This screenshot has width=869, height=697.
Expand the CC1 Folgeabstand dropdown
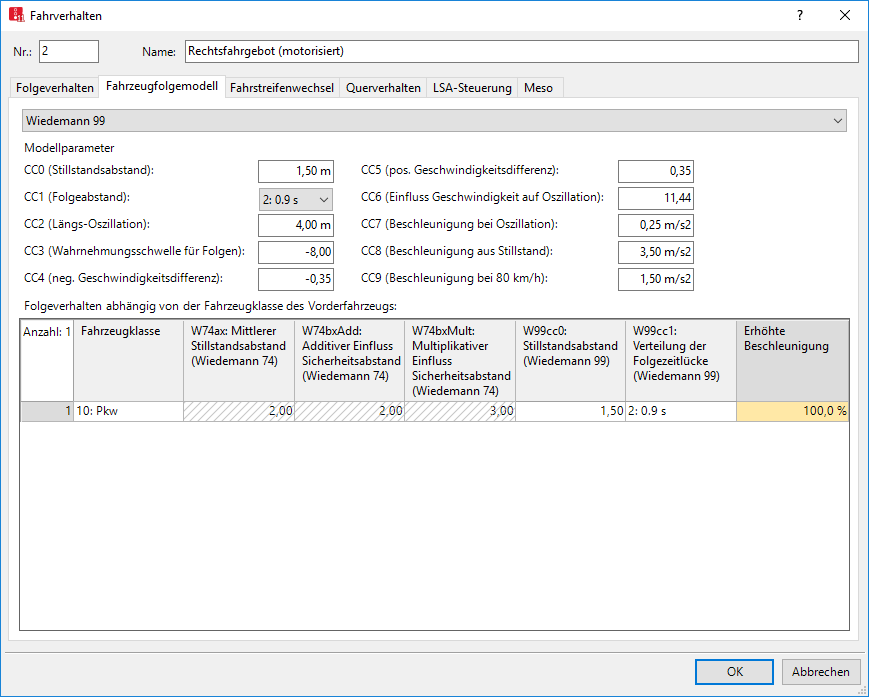[295, 198]
